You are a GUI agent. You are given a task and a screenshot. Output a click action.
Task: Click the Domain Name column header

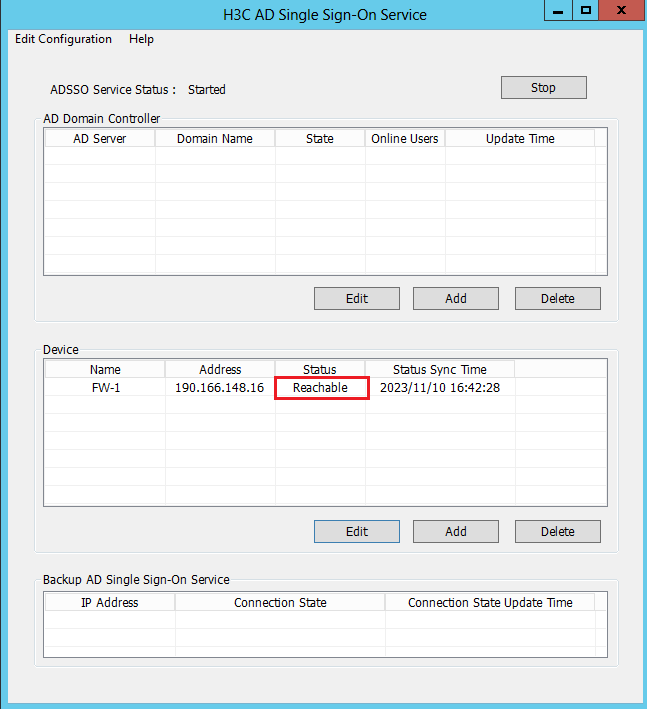pos(215,139)
